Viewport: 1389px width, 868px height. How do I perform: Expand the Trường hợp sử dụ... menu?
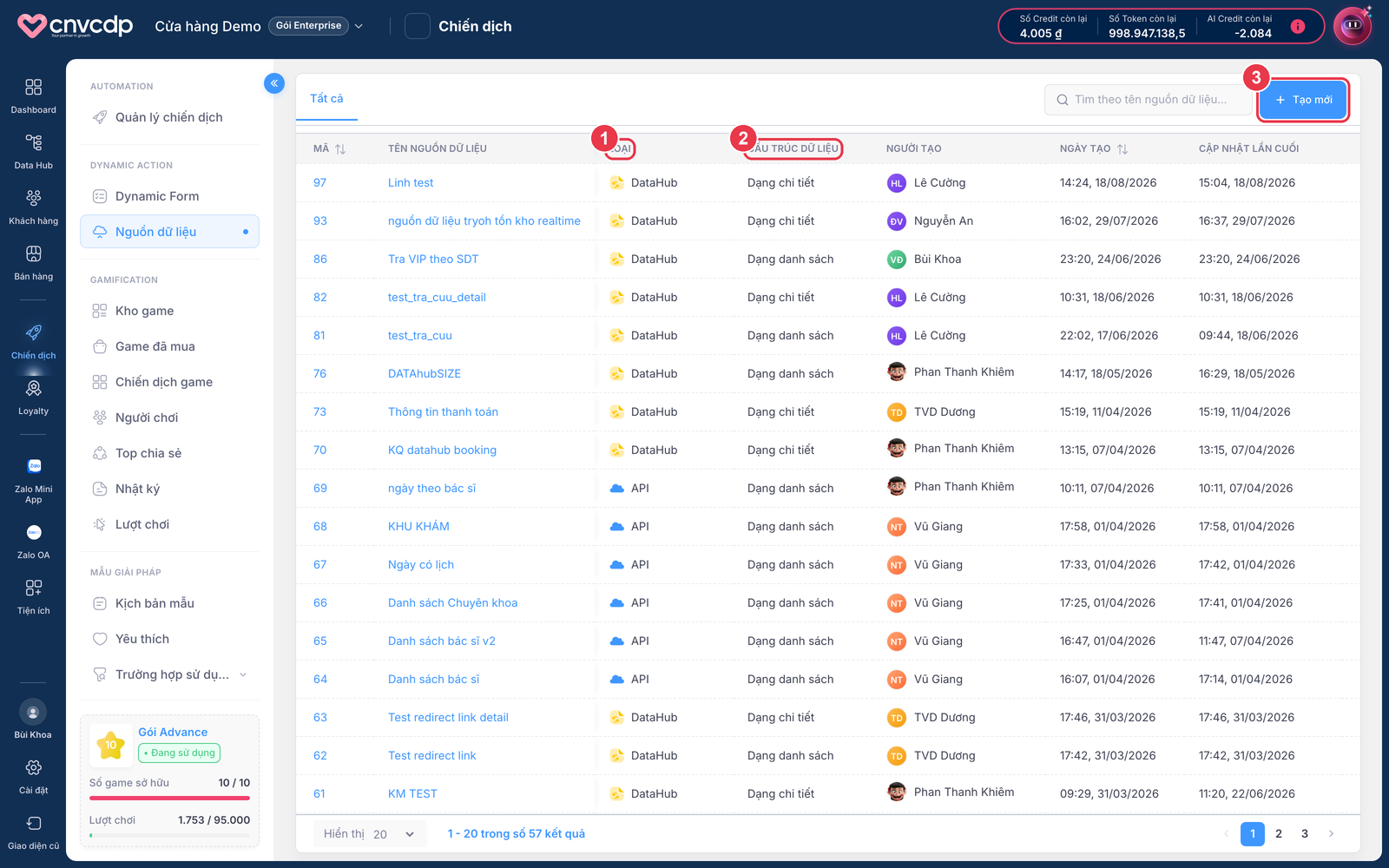point(170,674)
